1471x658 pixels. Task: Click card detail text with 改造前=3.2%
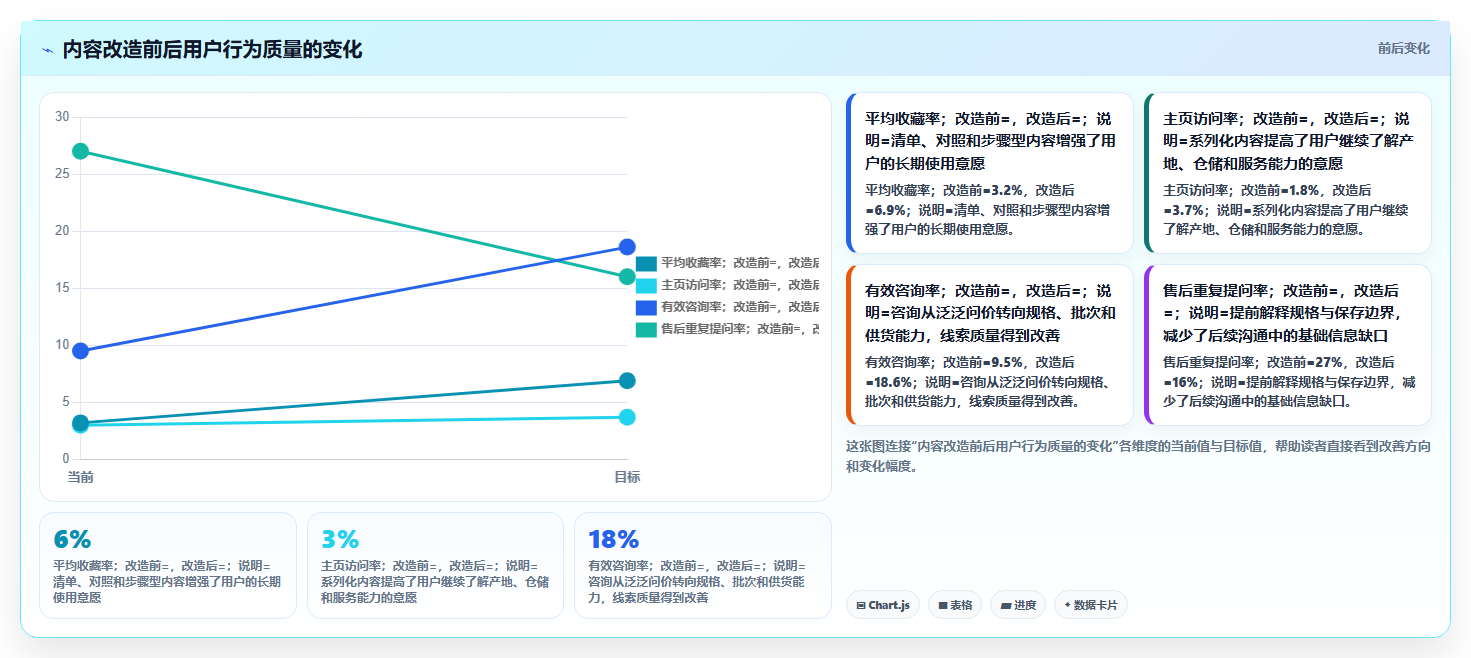coord(987,209)
